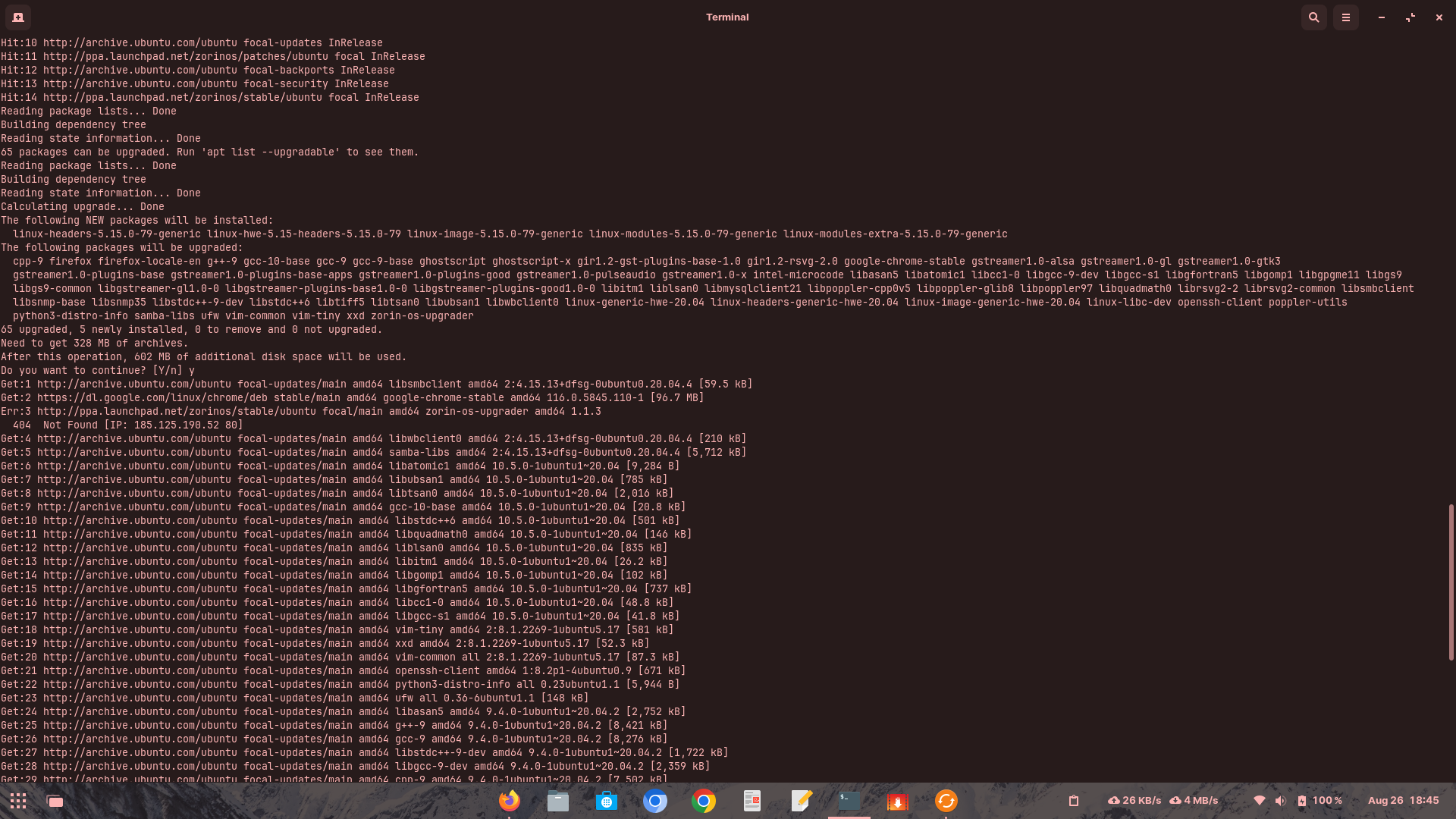
Task: Click 'Get:15' libgfortran5 line
Action: pyautogui.click(x=347, y=589)
